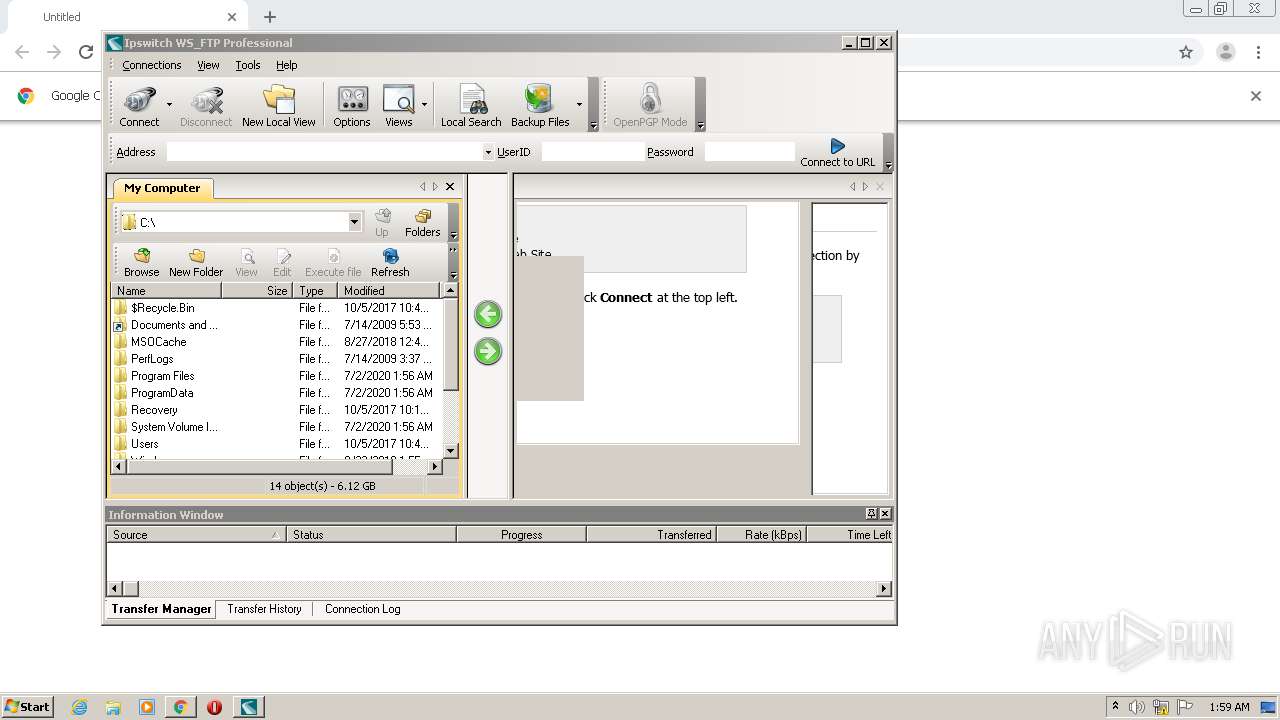Switch to the Transfer Manager tab
The width and height of the screenshot is (1280, 720).
[x=161, y=609]
